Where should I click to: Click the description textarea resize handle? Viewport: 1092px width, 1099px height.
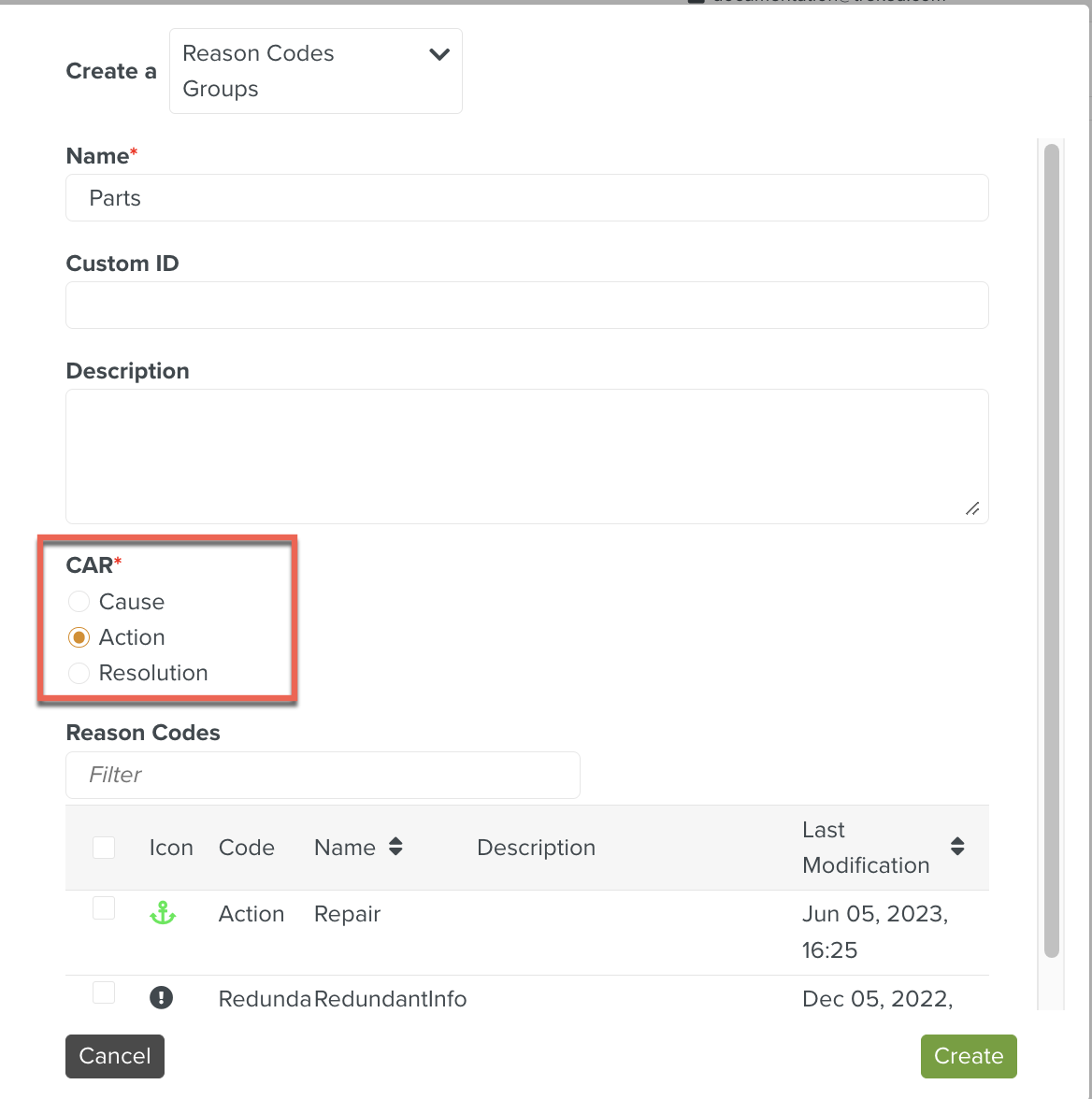pyautogui.click(x=972, y=508)
